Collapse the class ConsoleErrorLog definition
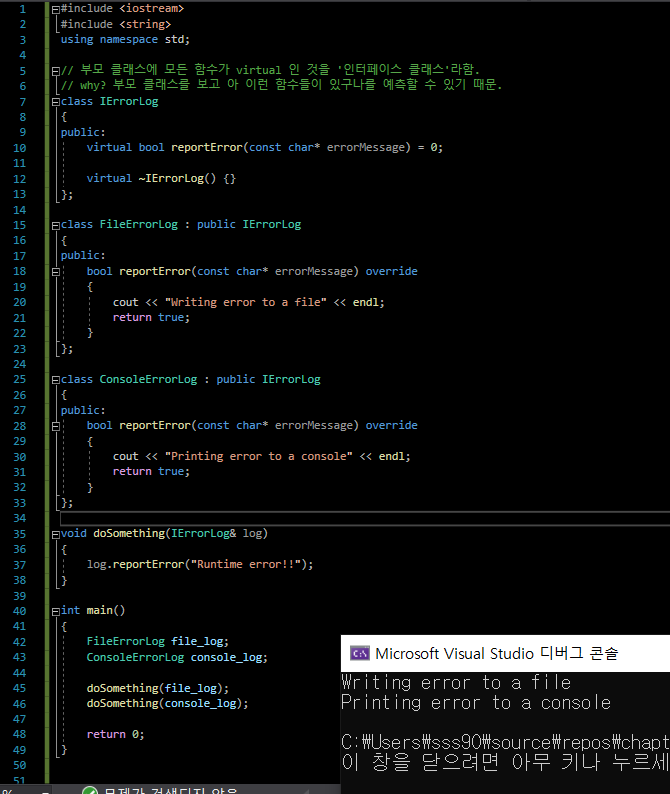Screen dimensions: 670x794 click(56, 380)
